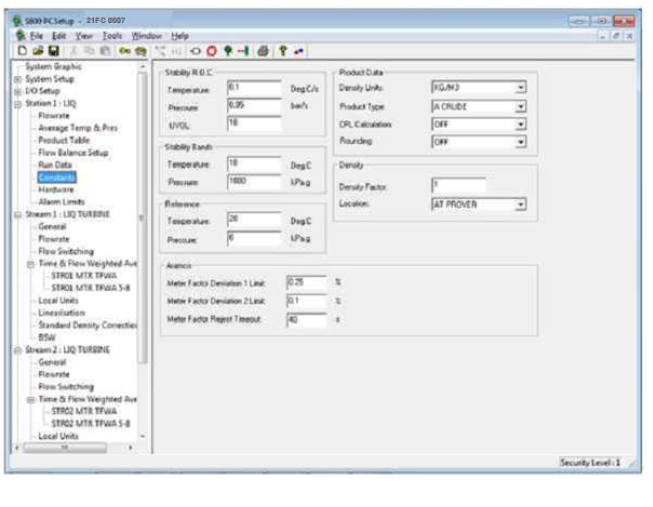
Task: Select Product Table tree item
Action: [x=64, y=140]
